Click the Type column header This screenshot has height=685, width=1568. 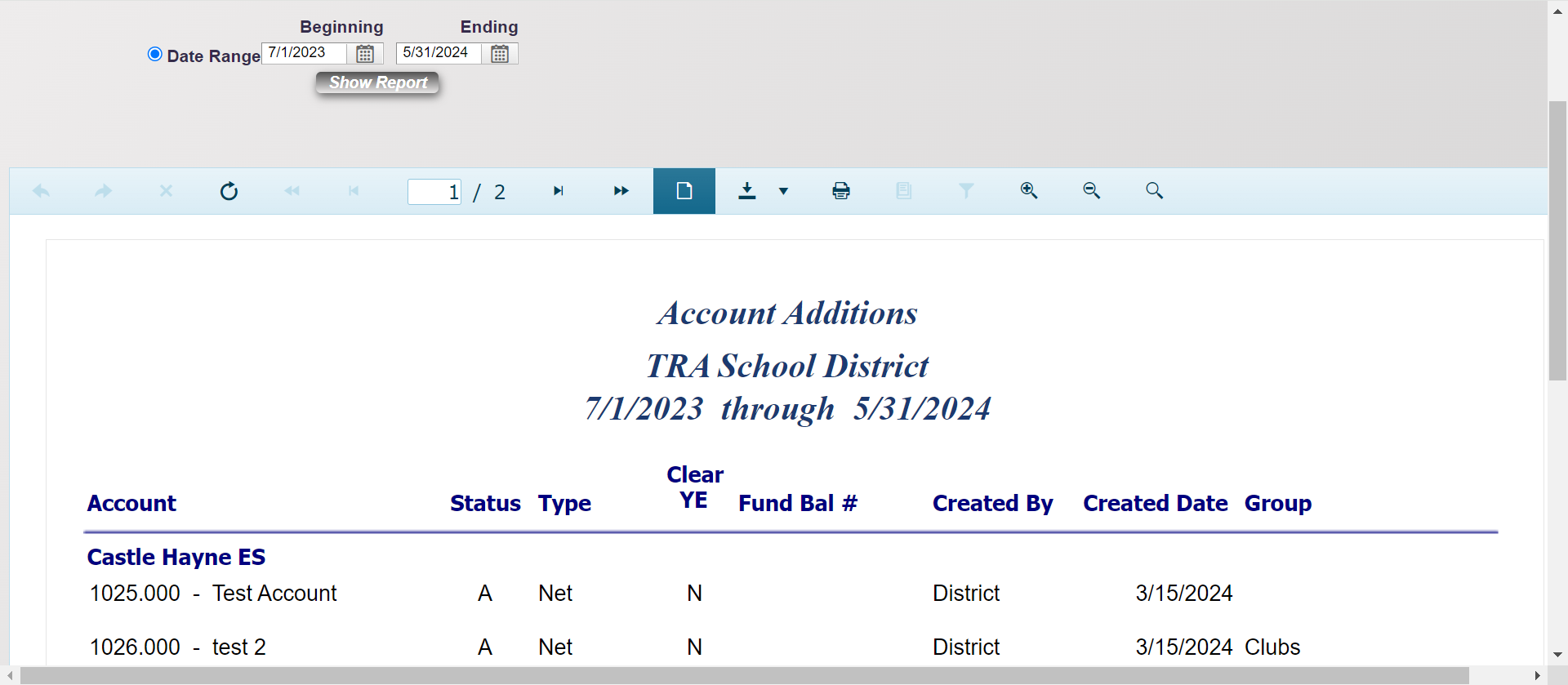[x=564, y=504]
